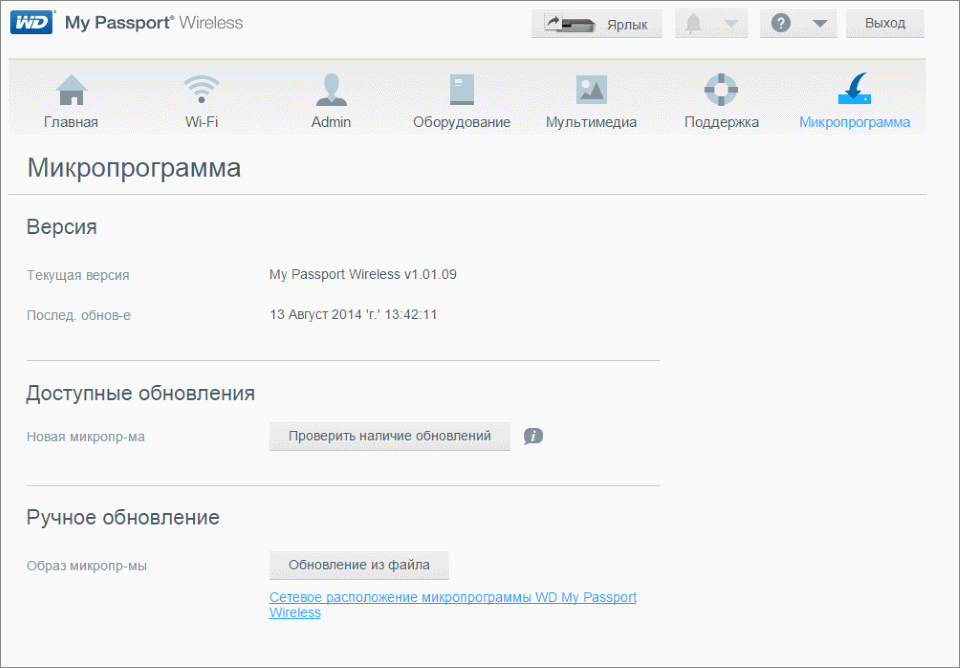The image size is (960, 668).
Task: Select the Мультимедиа media icon
Action: tap(590, 90)
